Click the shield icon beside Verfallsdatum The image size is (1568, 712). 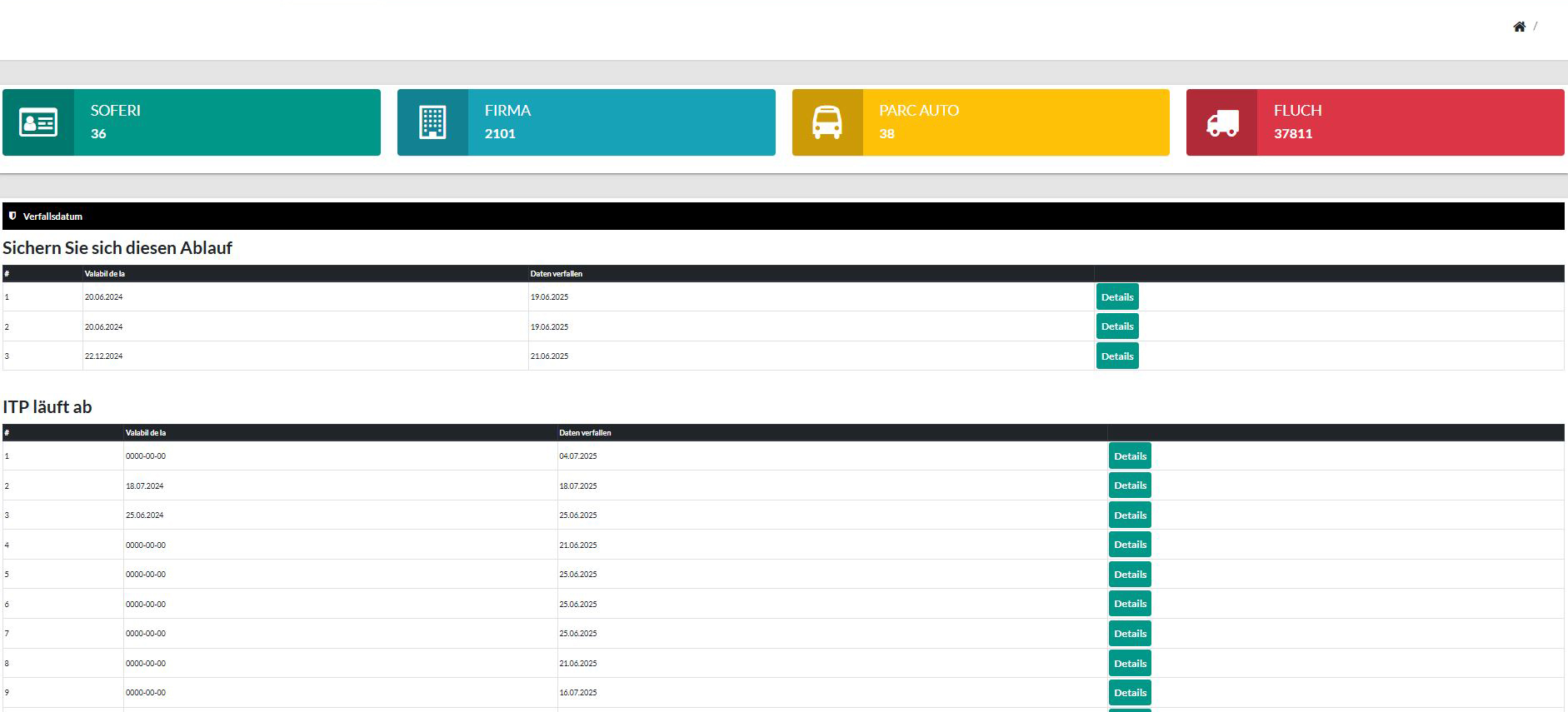click(x=12, y=216)
